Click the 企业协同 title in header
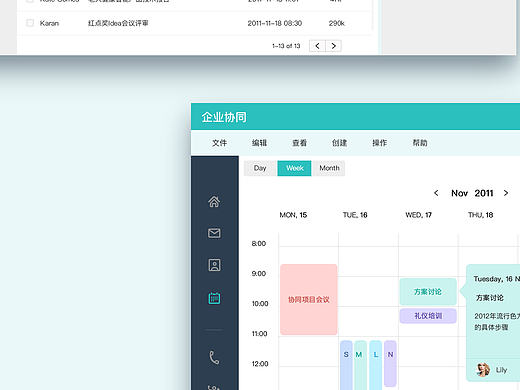 [224, 117]
